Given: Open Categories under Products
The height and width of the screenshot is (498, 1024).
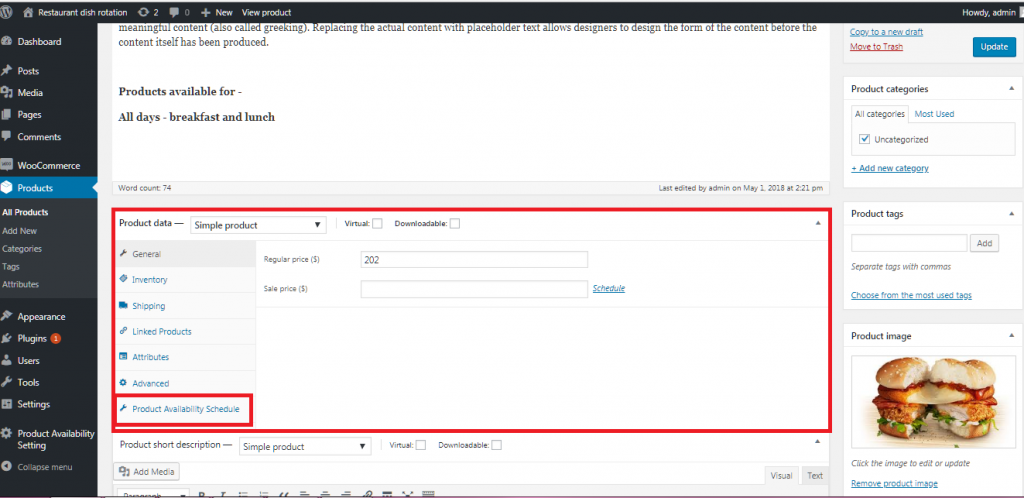Looking at the screenshot, I should click(x=22, y=249).
